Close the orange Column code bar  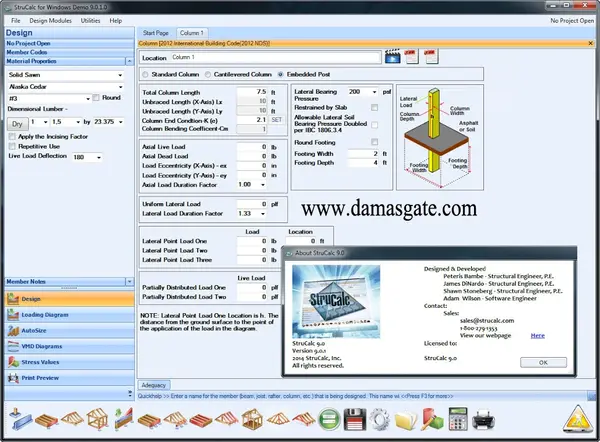pos(590,43)
